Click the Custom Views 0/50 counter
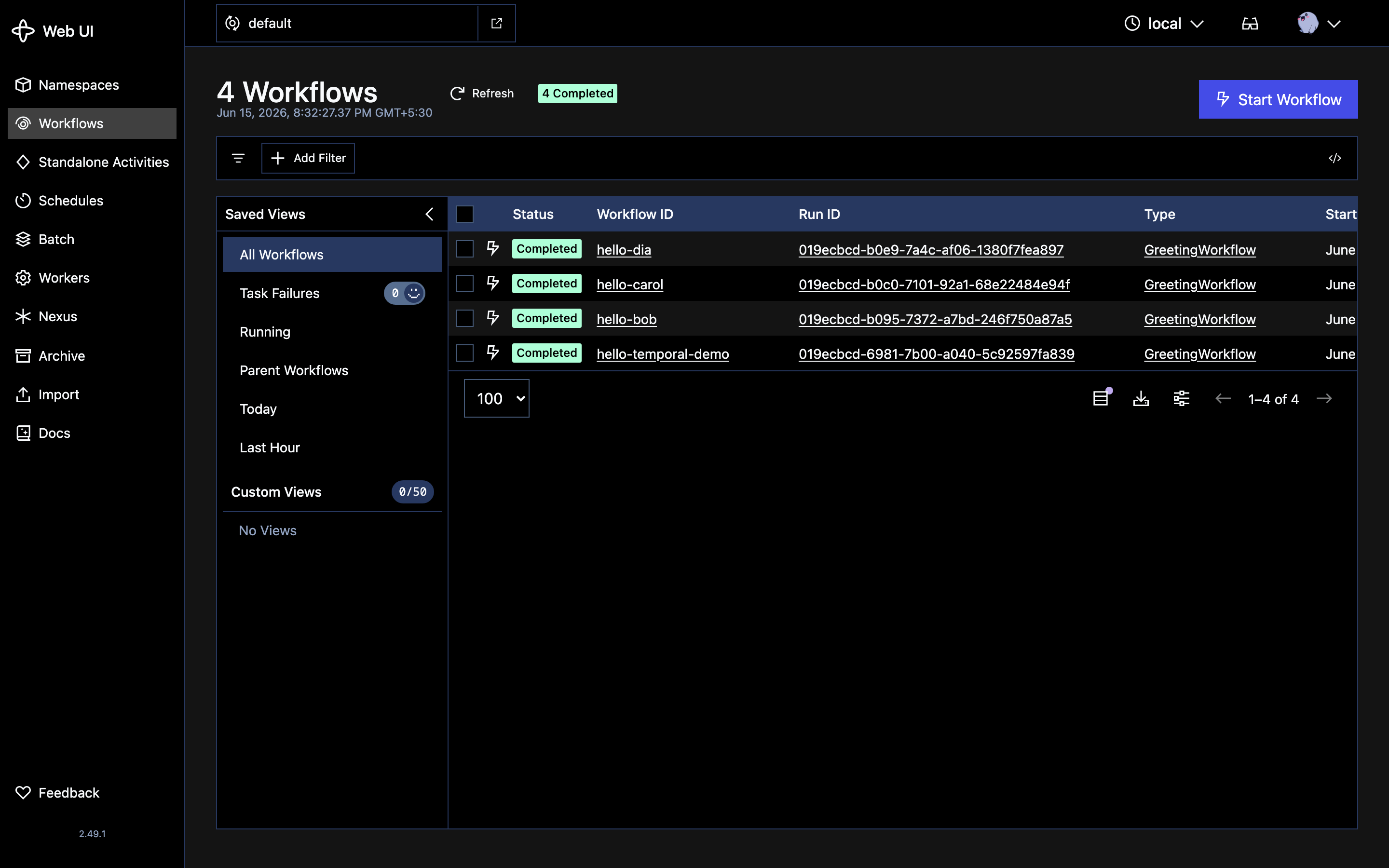 click(413, 492)
